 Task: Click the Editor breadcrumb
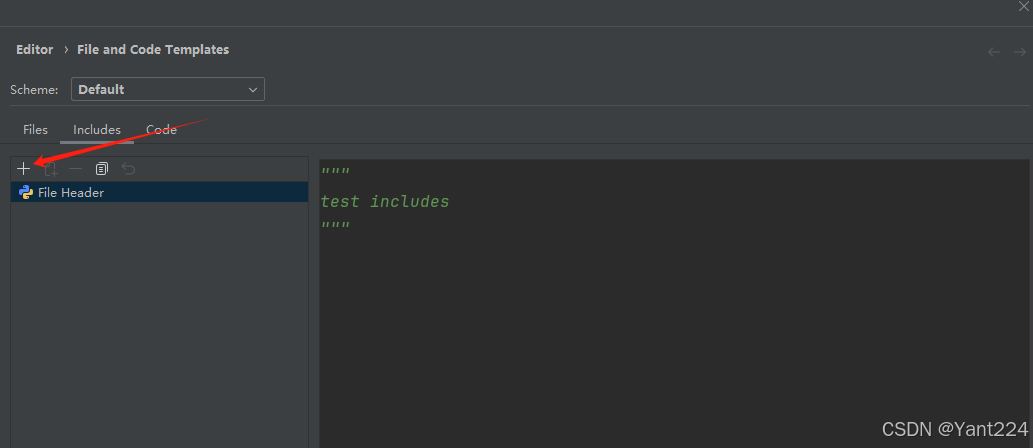point(34,49)
